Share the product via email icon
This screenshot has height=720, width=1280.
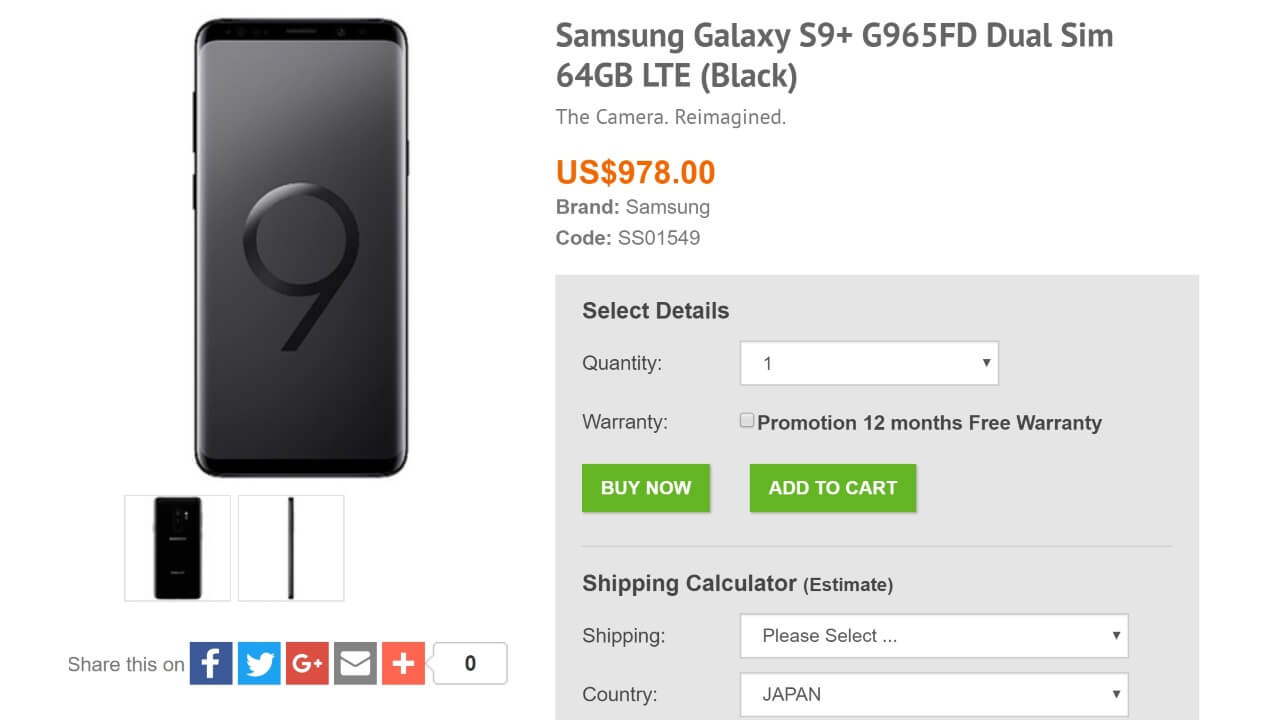[x=355, y=663]
